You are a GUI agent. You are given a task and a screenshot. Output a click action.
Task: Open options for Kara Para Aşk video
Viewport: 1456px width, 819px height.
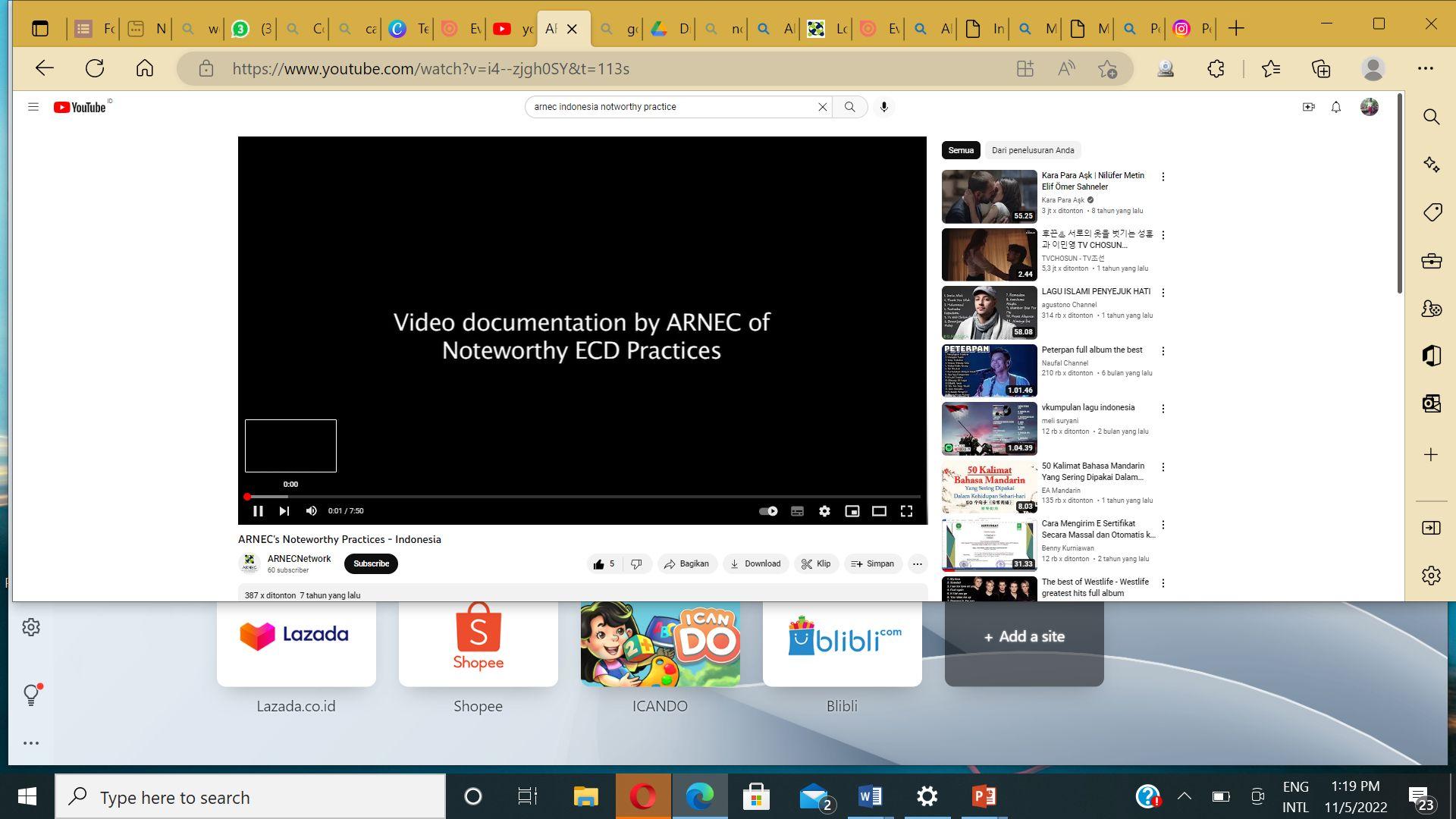pyautogui.click(x=1163, y=177)
